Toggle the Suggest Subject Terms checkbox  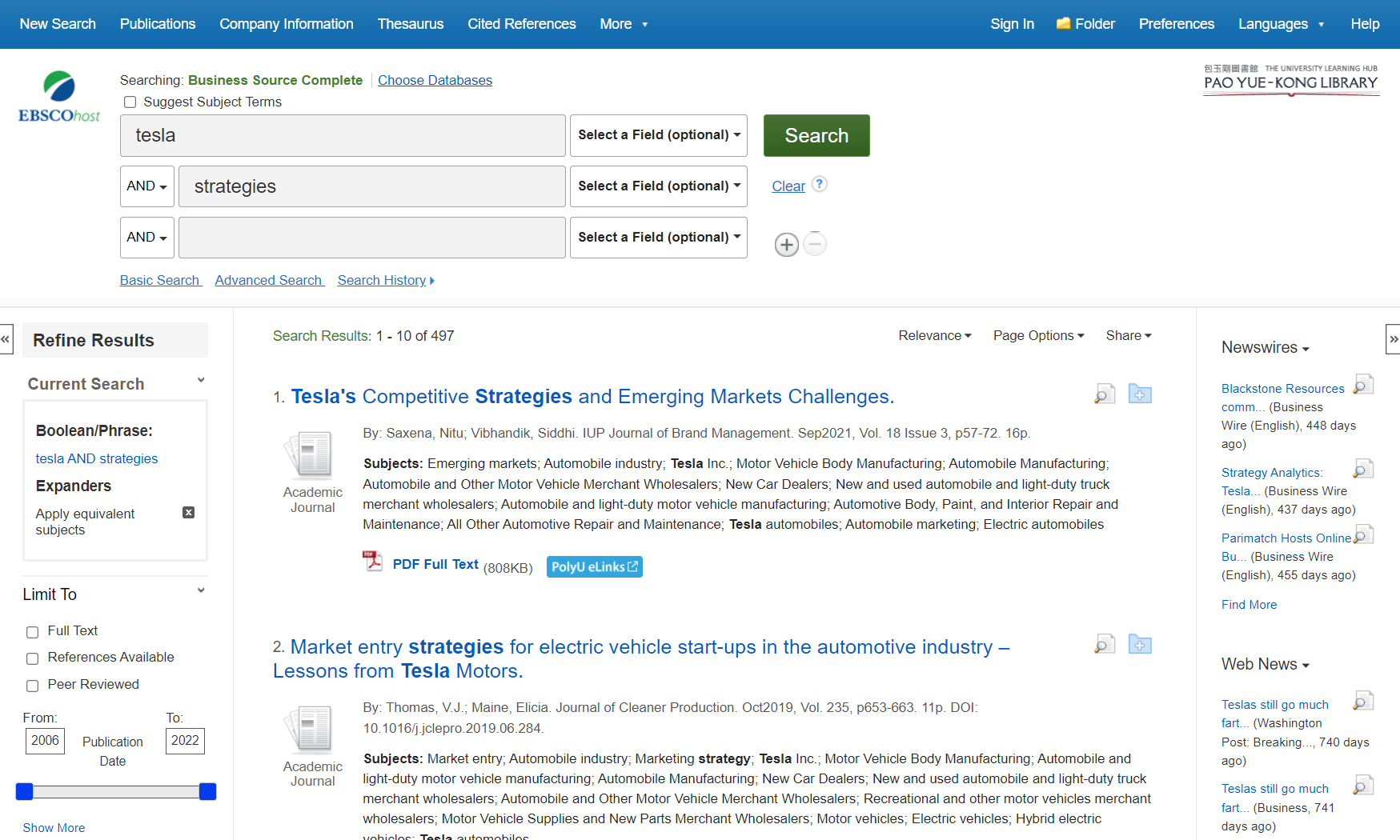(x=130, y=102)
